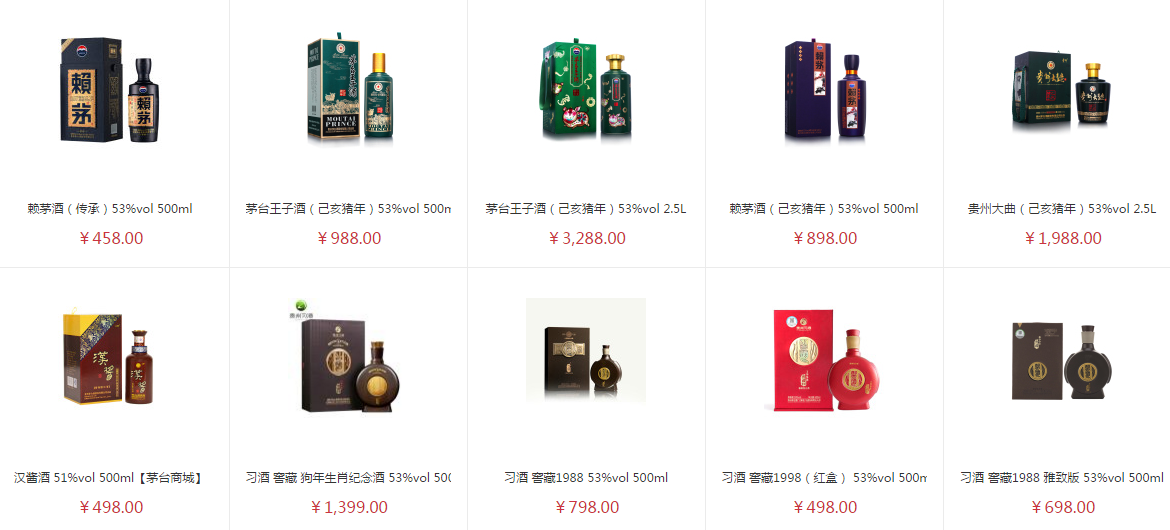Image resolution: width=1170 pixels, height=530 pixels.
Task: Select the purple 赖茅酒（己亥猪年）product image
Action: coord(825,90)
